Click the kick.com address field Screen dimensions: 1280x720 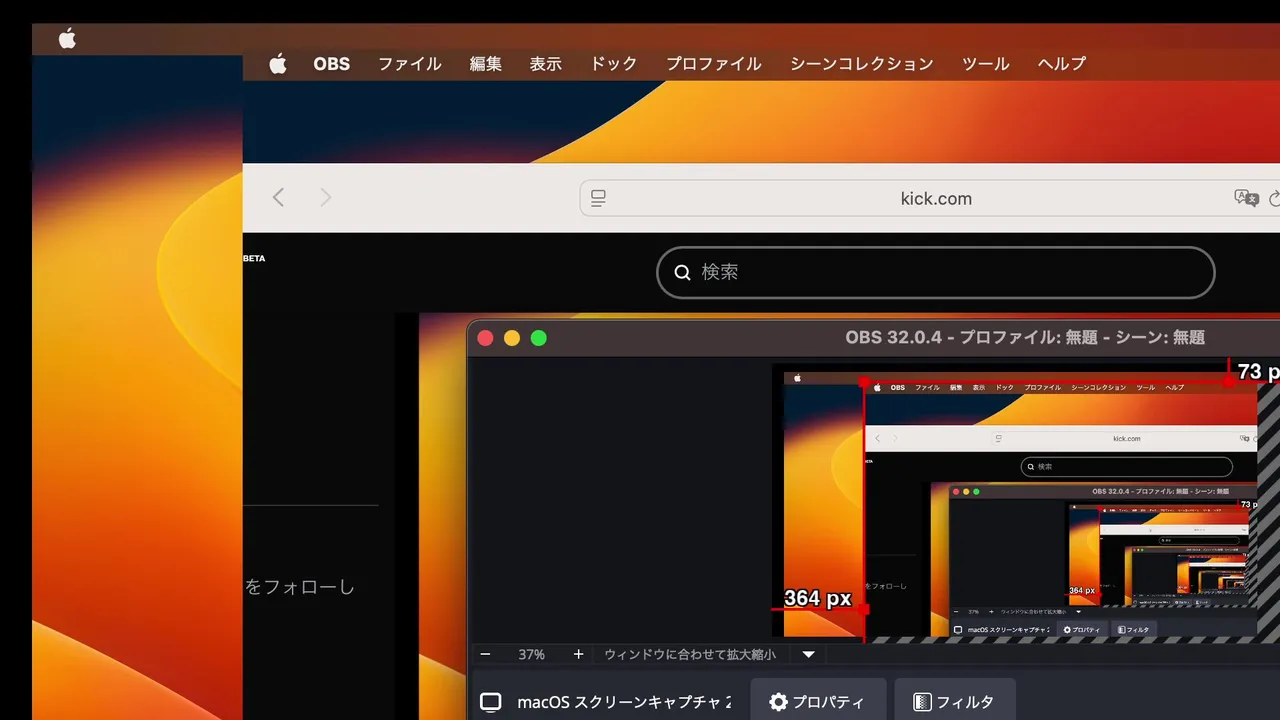coord(930,198)
